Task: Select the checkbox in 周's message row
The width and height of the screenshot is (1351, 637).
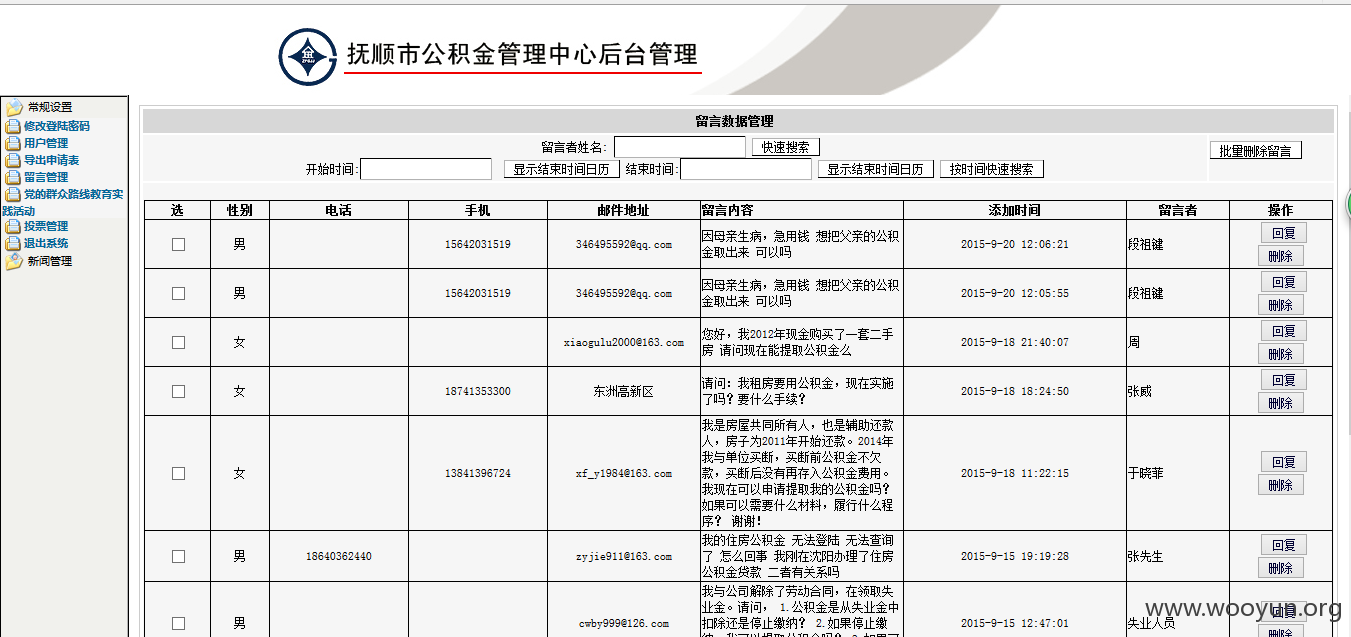Action: tap(178, 342)
